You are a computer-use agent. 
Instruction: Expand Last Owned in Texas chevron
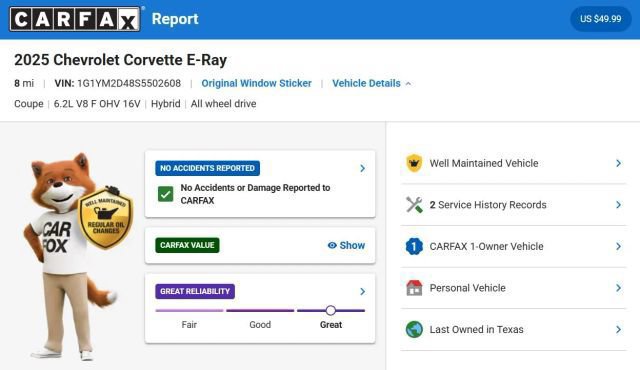[x=618, y=330]
